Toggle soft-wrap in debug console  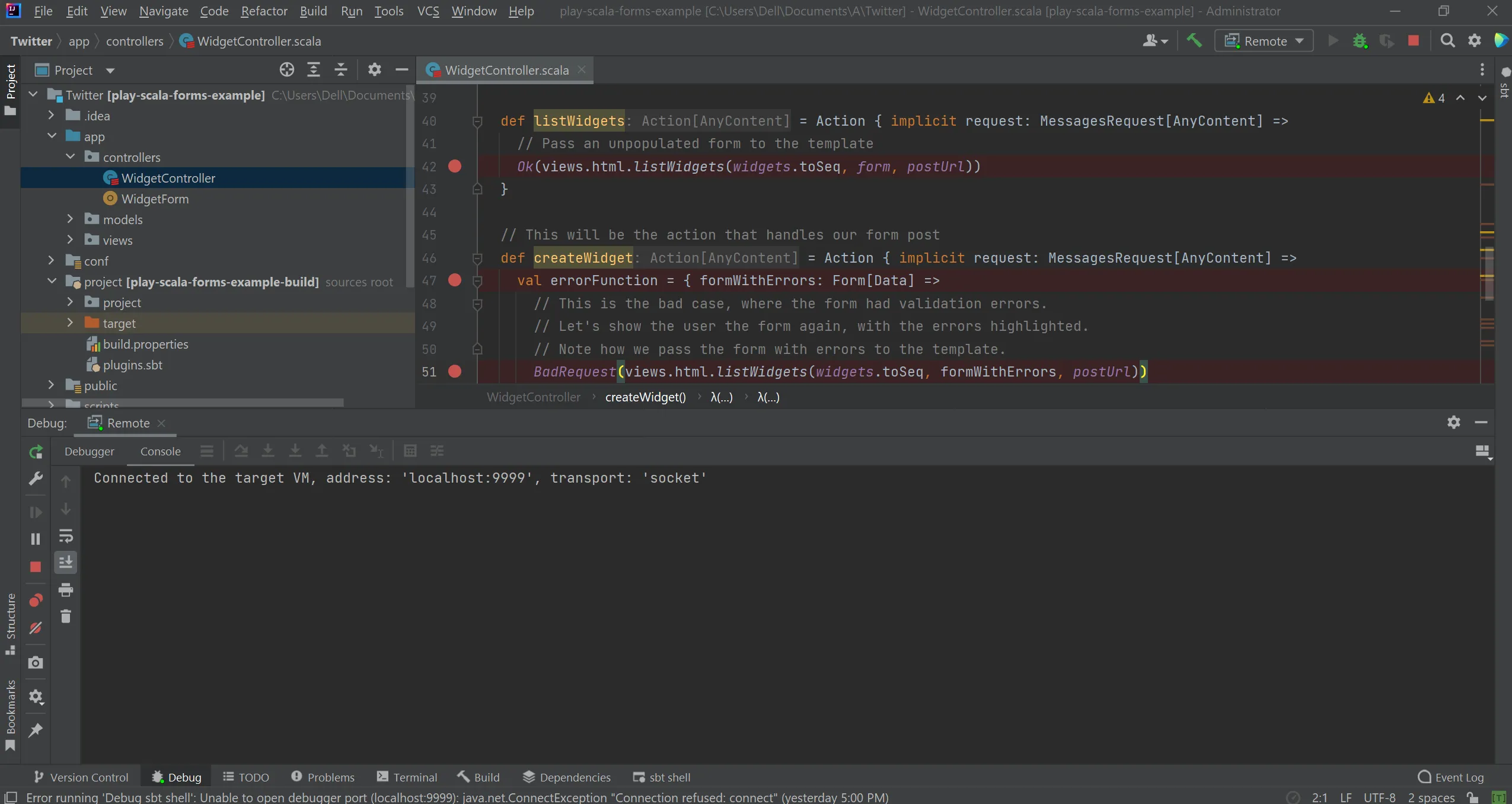coord(66,537)
